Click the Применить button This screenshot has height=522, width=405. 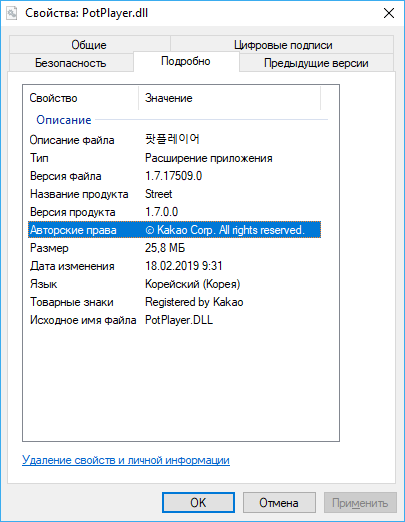(360, 502)
